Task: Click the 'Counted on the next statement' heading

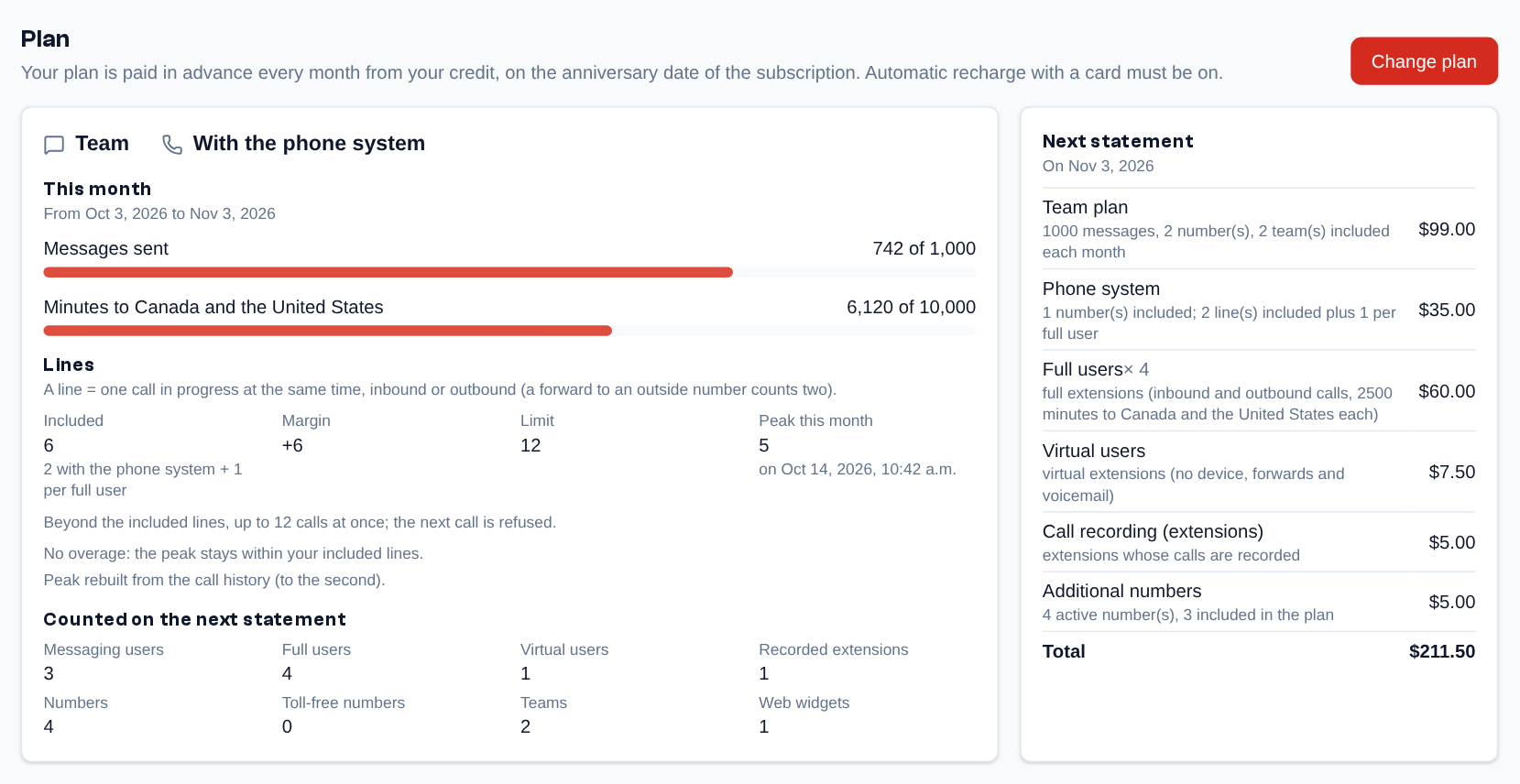Action: click(194, 619)
